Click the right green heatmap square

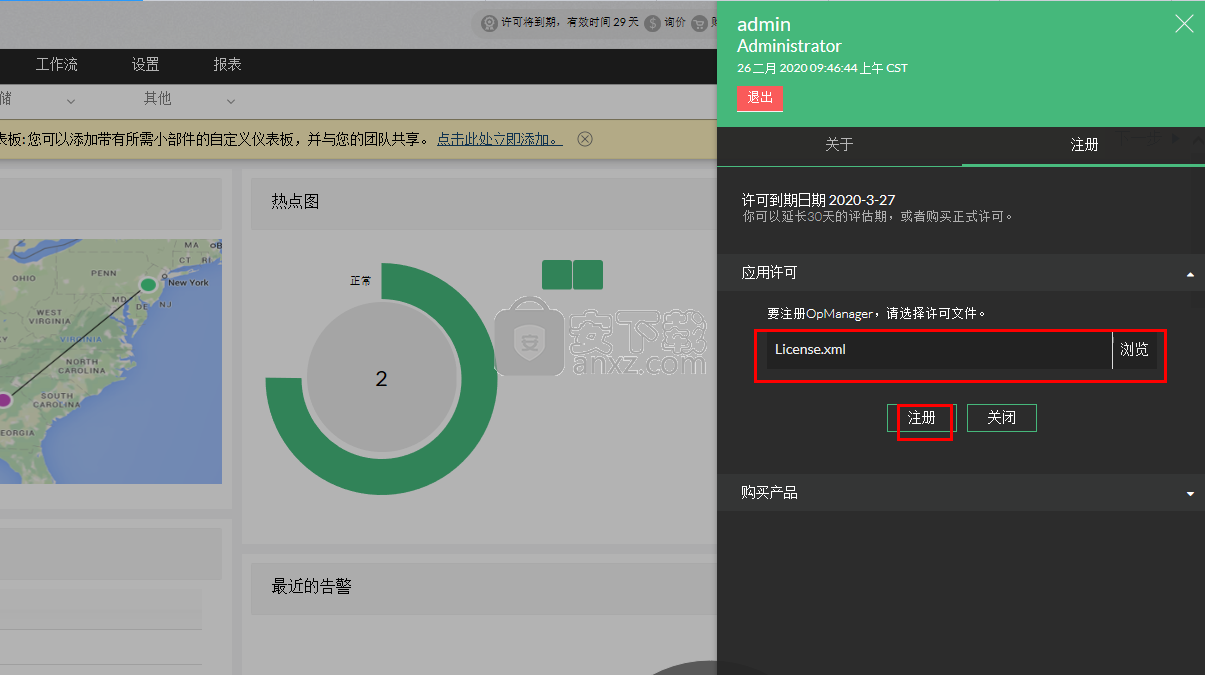click(x=588, y=275)
